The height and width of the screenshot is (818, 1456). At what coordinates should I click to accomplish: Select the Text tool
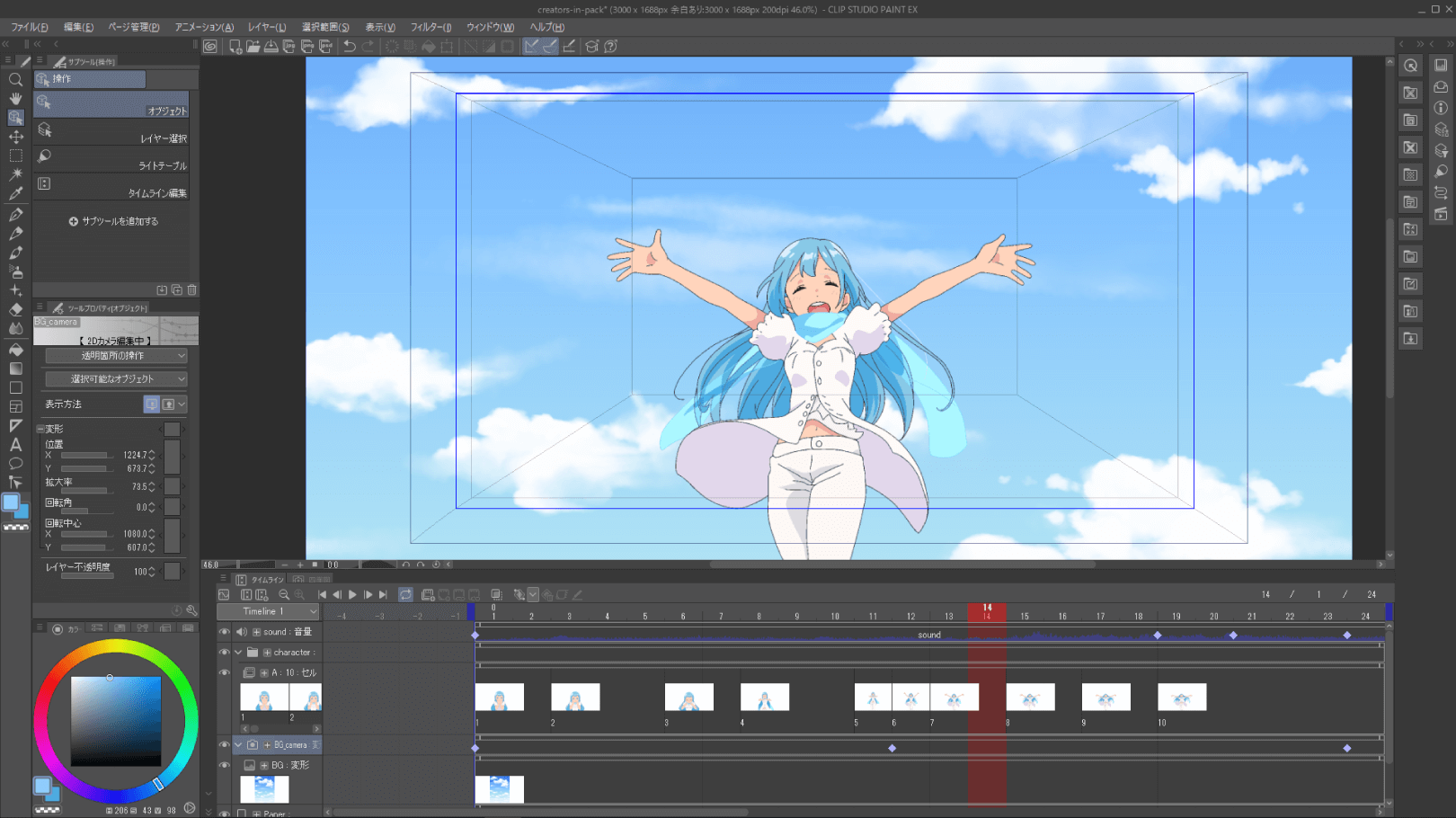[x=15, y=445]
